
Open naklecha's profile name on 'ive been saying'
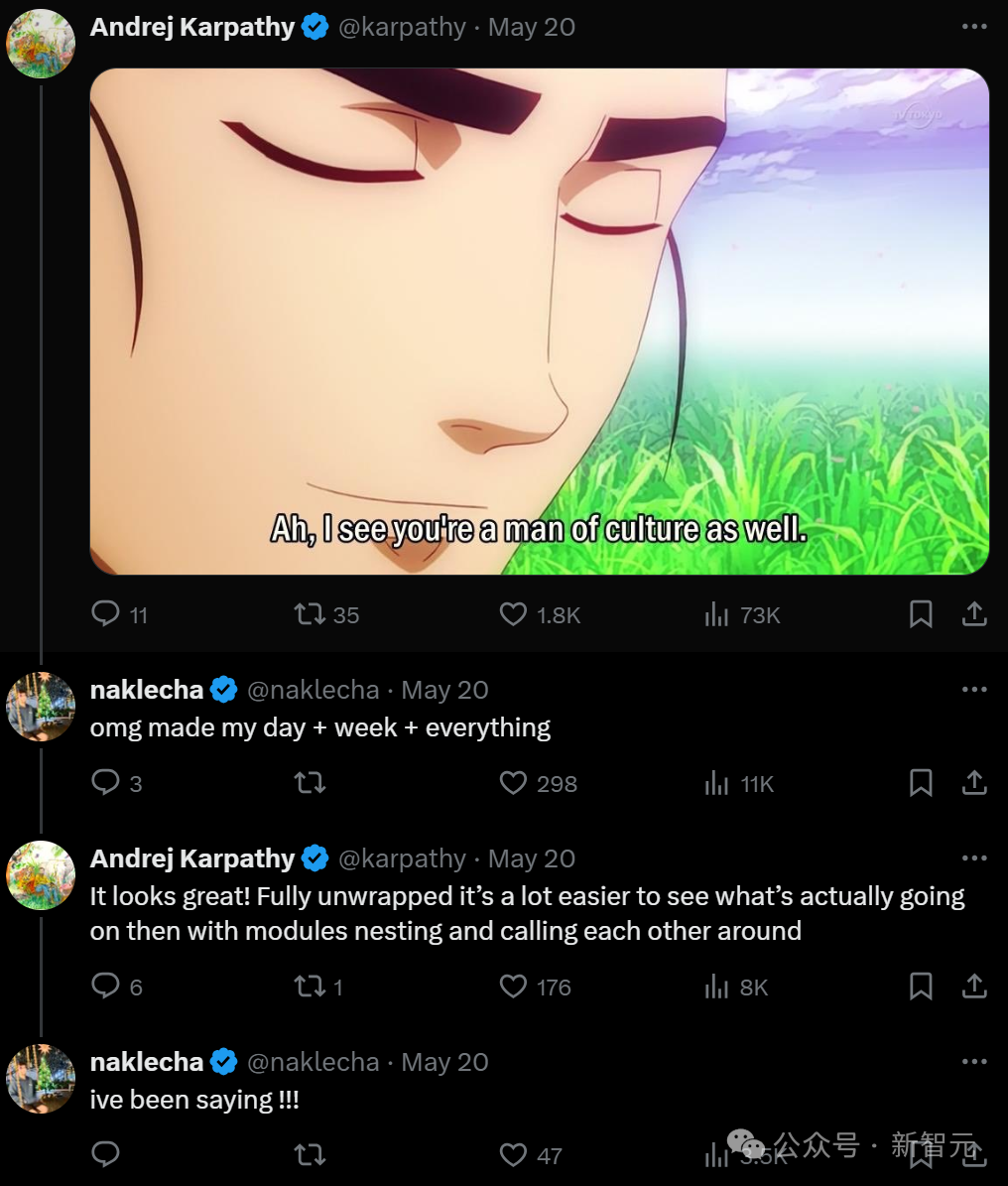point(147,1062)
